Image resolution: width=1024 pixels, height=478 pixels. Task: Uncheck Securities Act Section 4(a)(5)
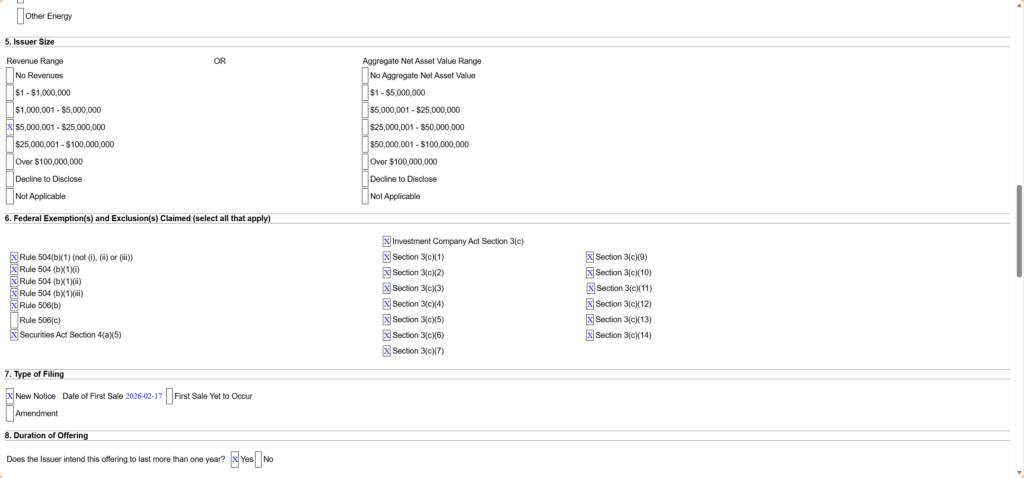coord(14,335)
